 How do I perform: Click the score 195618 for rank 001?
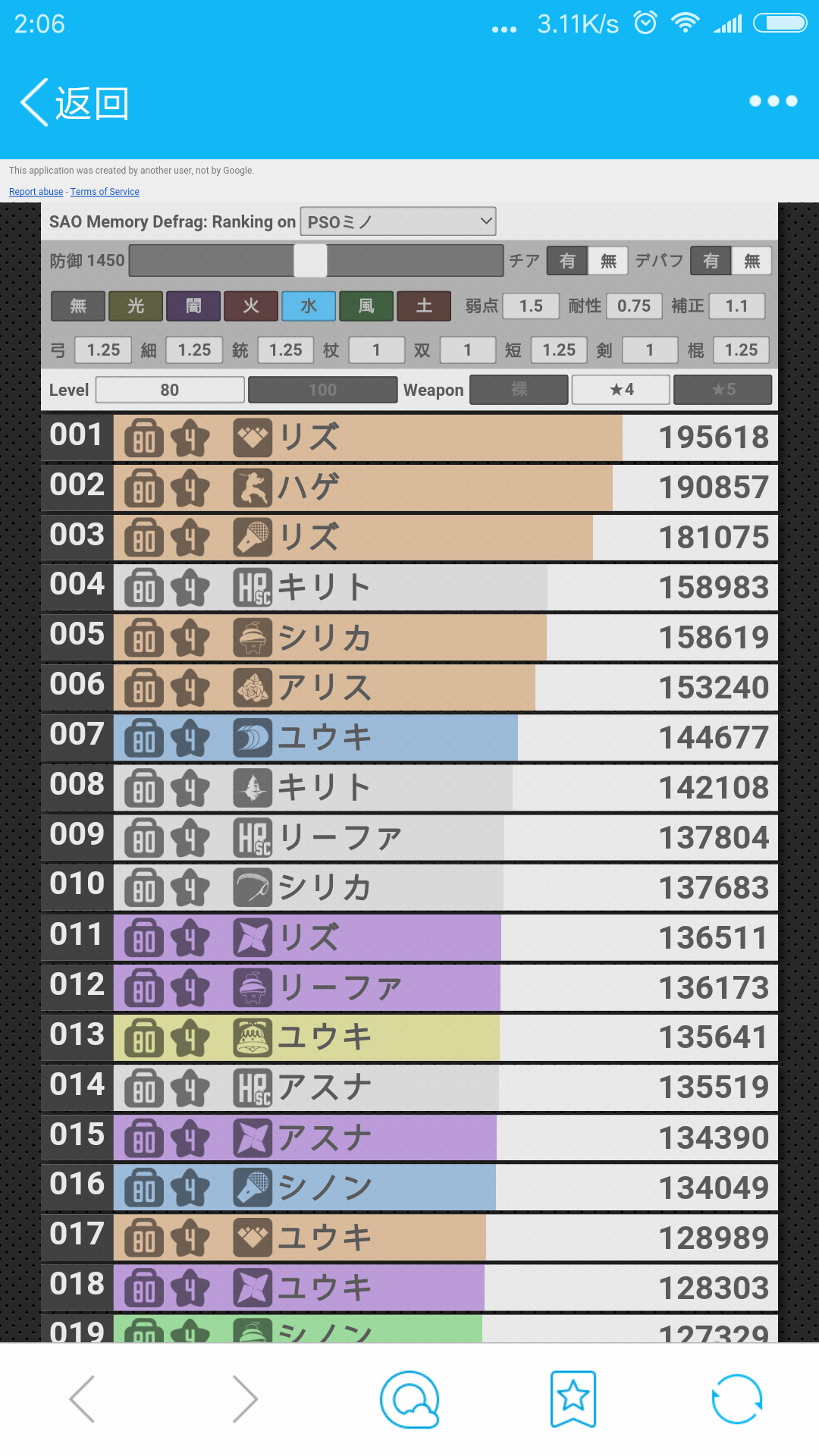[714, 438]
